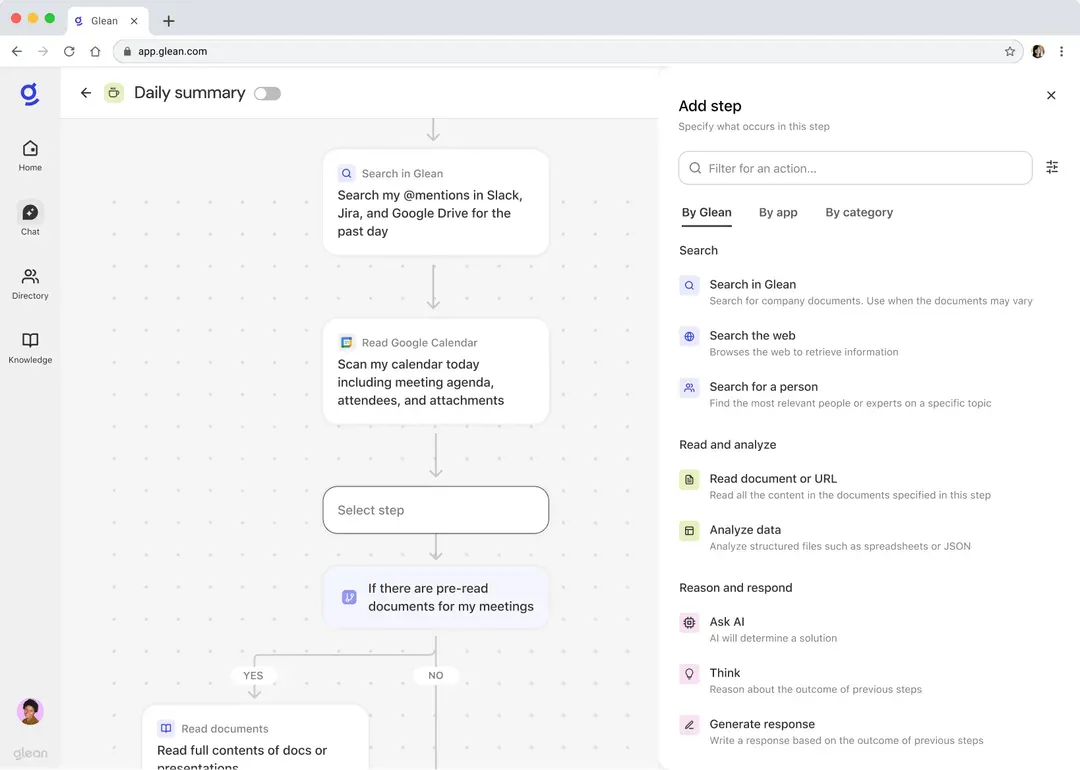
Task: Click the magnifier icon in workflow step card
Action: coord(346,174)
